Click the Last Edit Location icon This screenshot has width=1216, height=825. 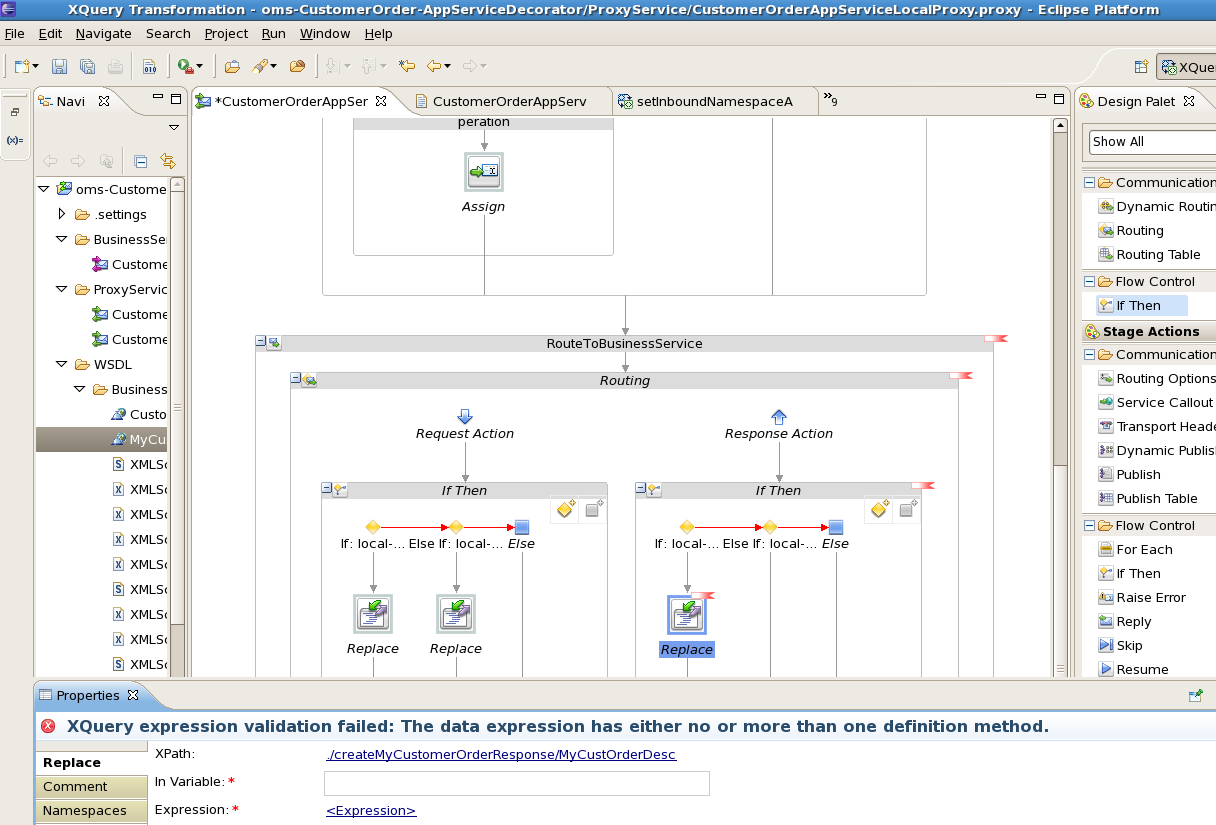click(x=406, y=67)
